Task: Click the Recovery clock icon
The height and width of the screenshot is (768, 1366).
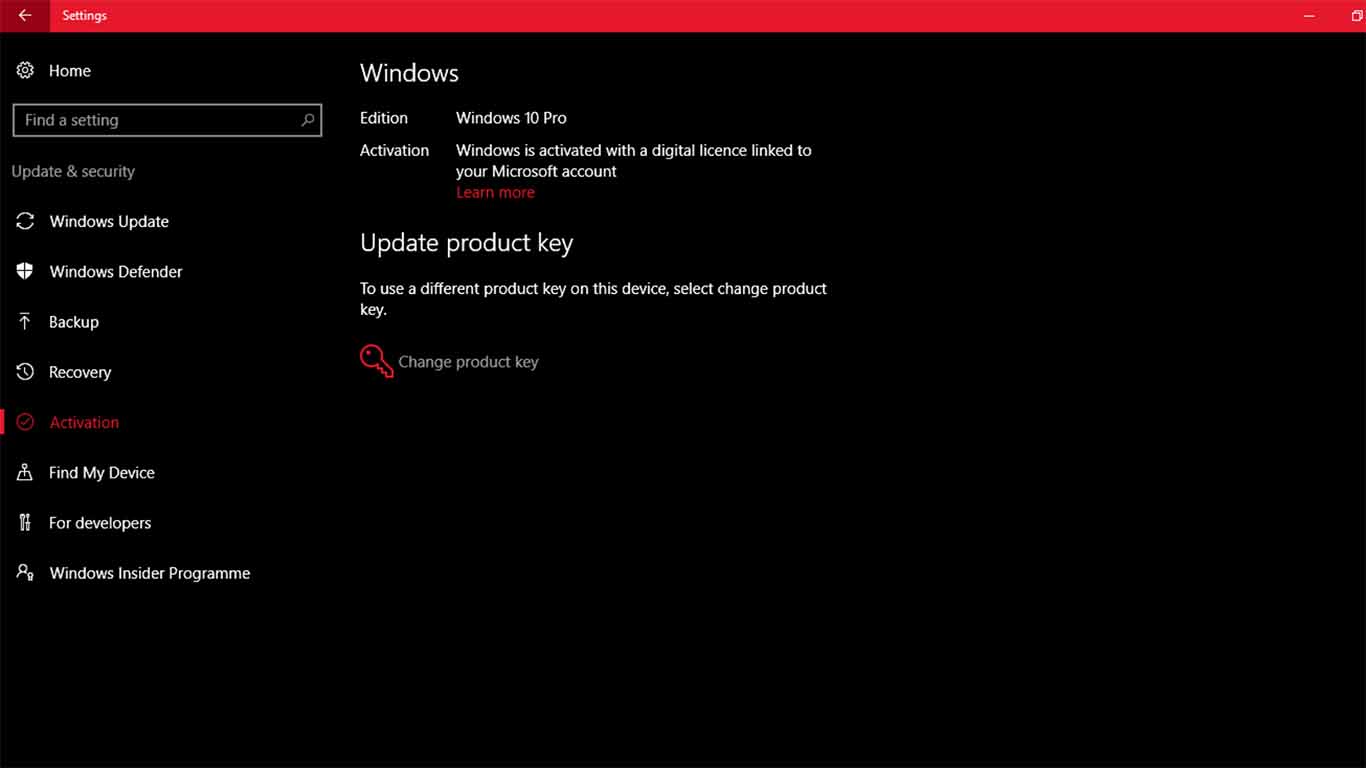Action: (25, 372)
